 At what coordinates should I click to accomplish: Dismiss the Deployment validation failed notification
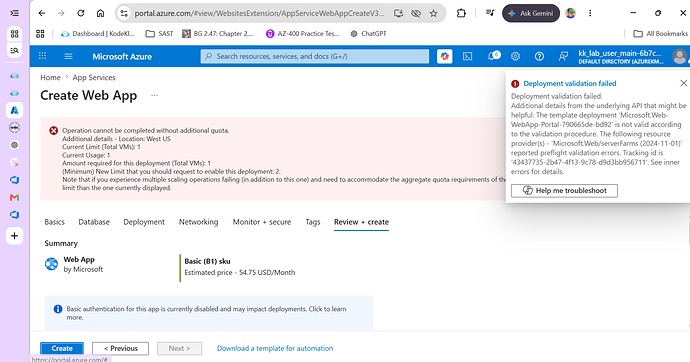point(683,83)
